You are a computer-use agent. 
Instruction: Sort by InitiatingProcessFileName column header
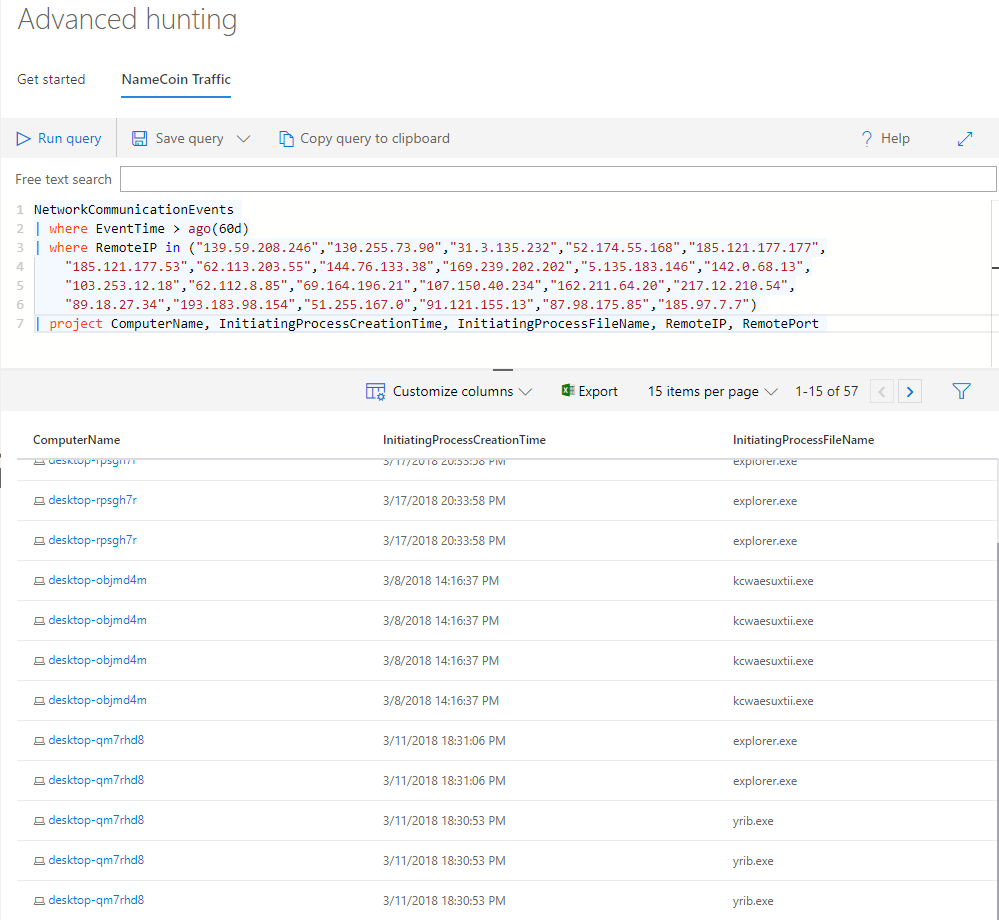803,440
